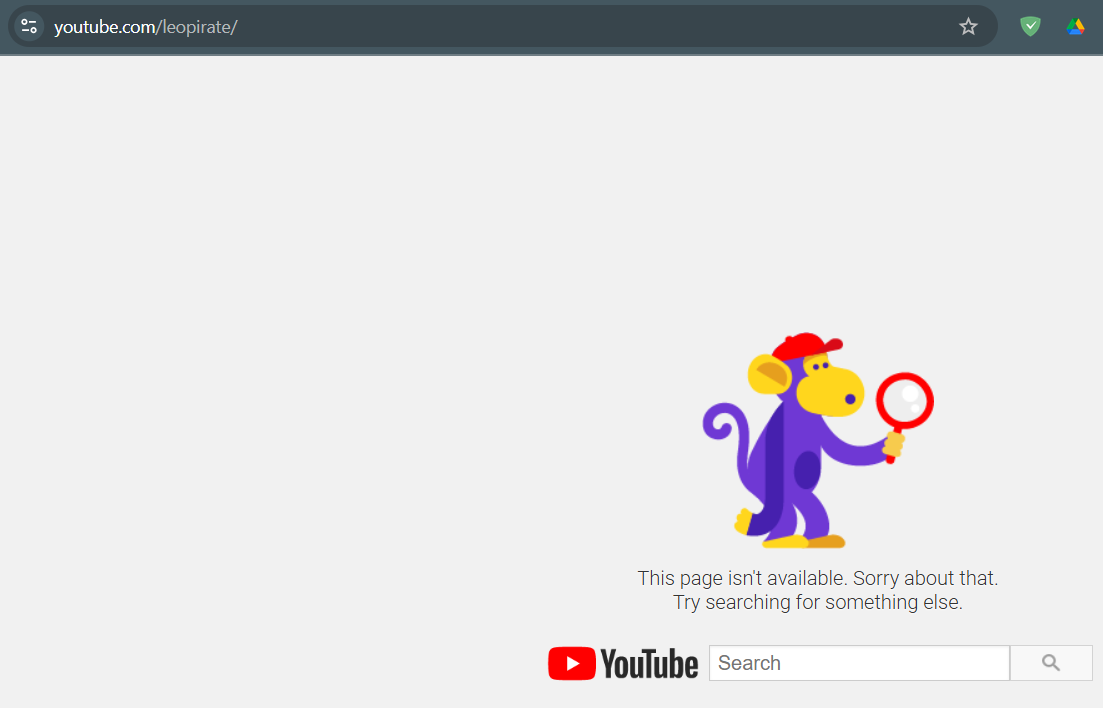1103x708 pixels.
Task: Bookmark this page with the star icon
Action: pyautogui.click(x=968, y=27)
